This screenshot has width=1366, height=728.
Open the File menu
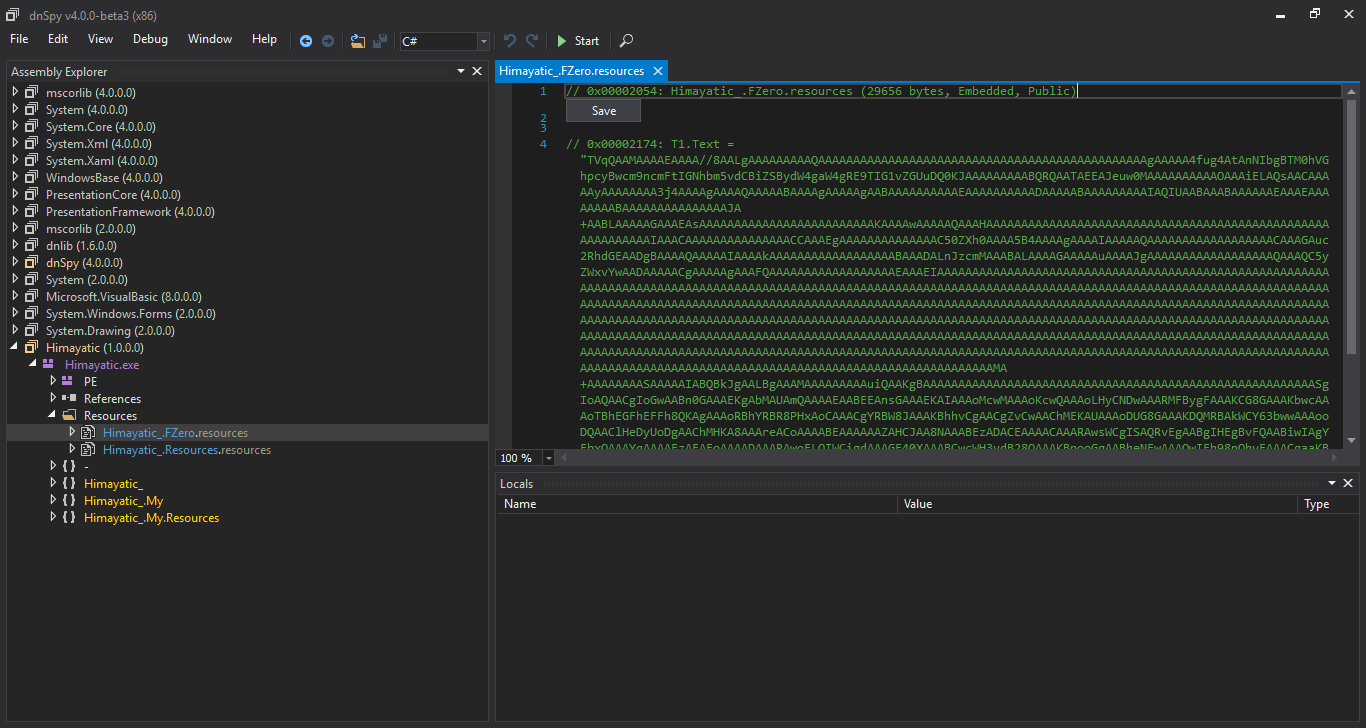[19, 39]
